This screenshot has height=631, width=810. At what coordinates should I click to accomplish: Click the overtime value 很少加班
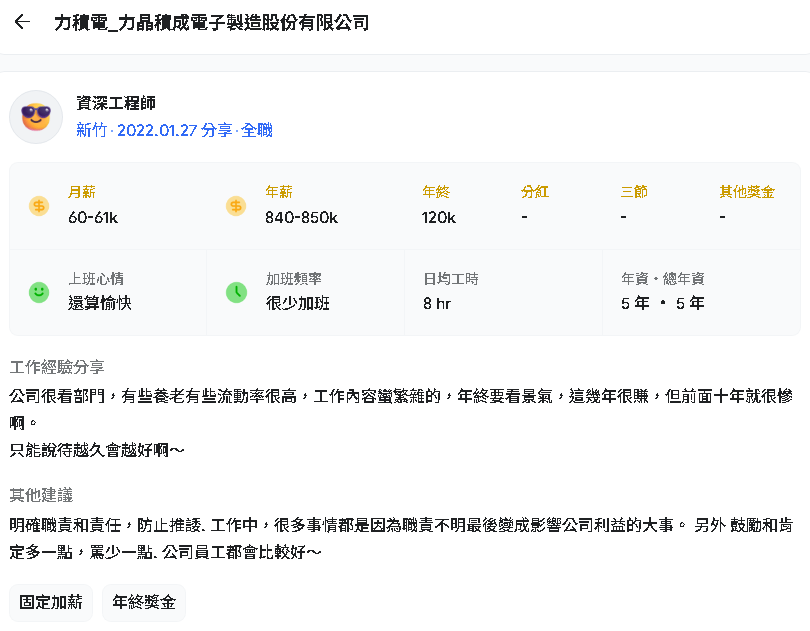click(298, 303)
